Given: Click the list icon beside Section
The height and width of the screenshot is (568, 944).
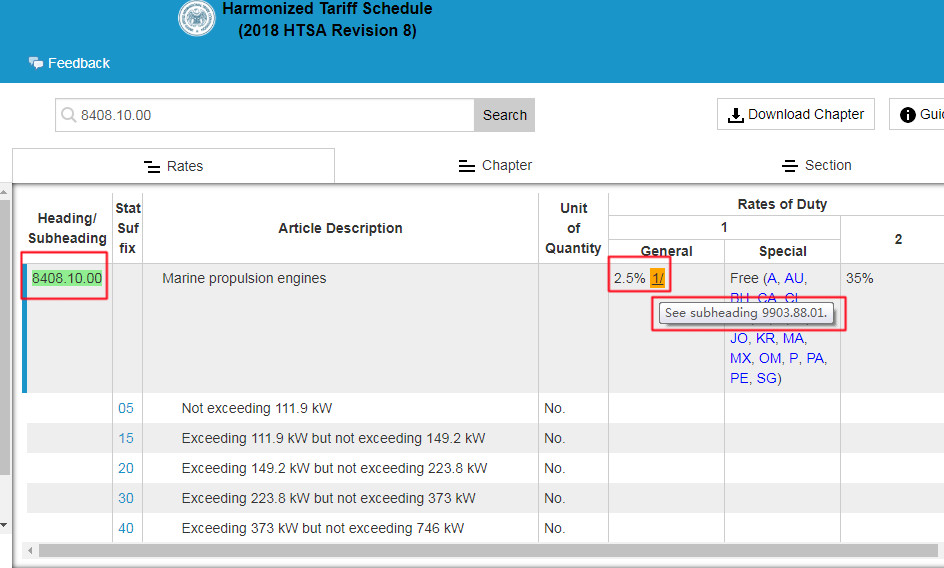Looking at the screenshot, I should pos(789,166).
